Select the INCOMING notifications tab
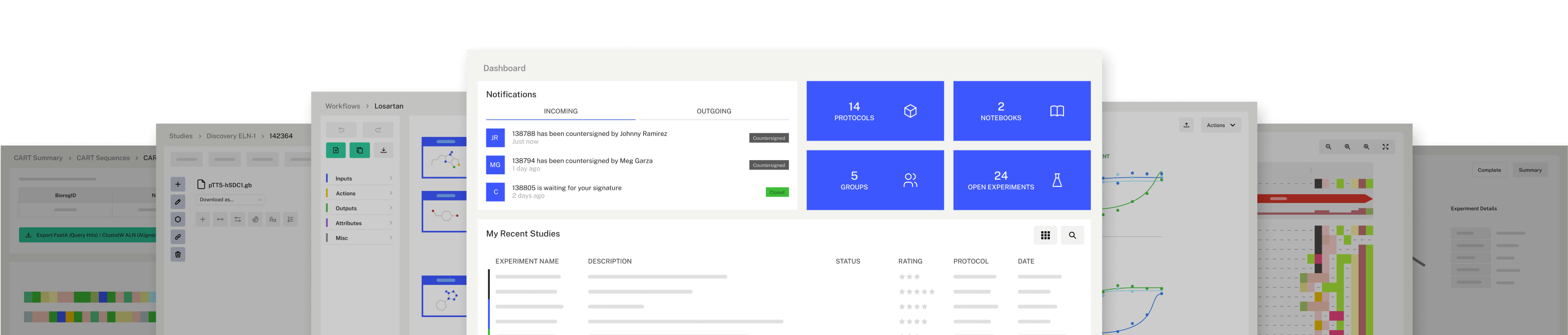Image resolution: width=1568 pixels, height=335 pixels. [560, 112]
